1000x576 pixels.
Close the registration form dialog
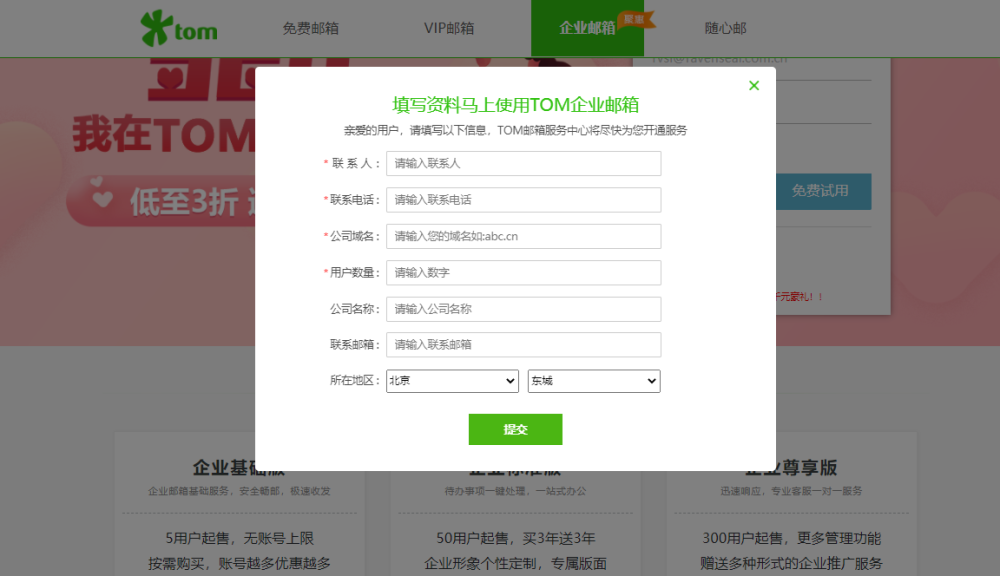(754, 85)
